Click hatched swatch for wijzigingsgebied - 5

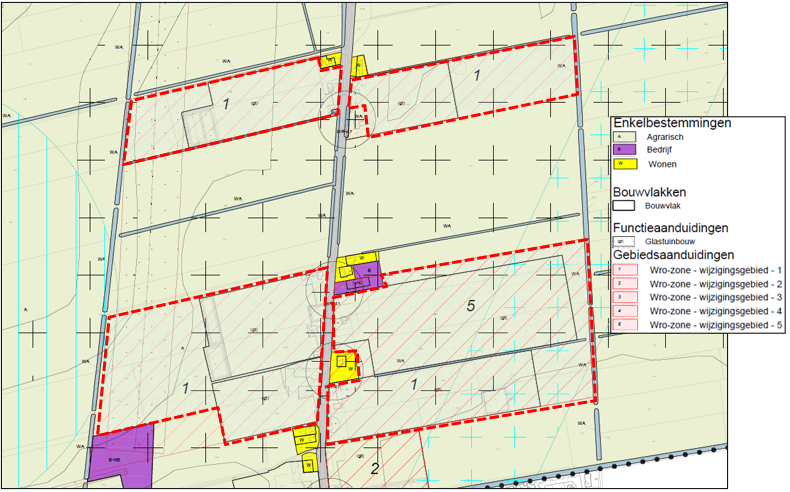coord(625,325)
